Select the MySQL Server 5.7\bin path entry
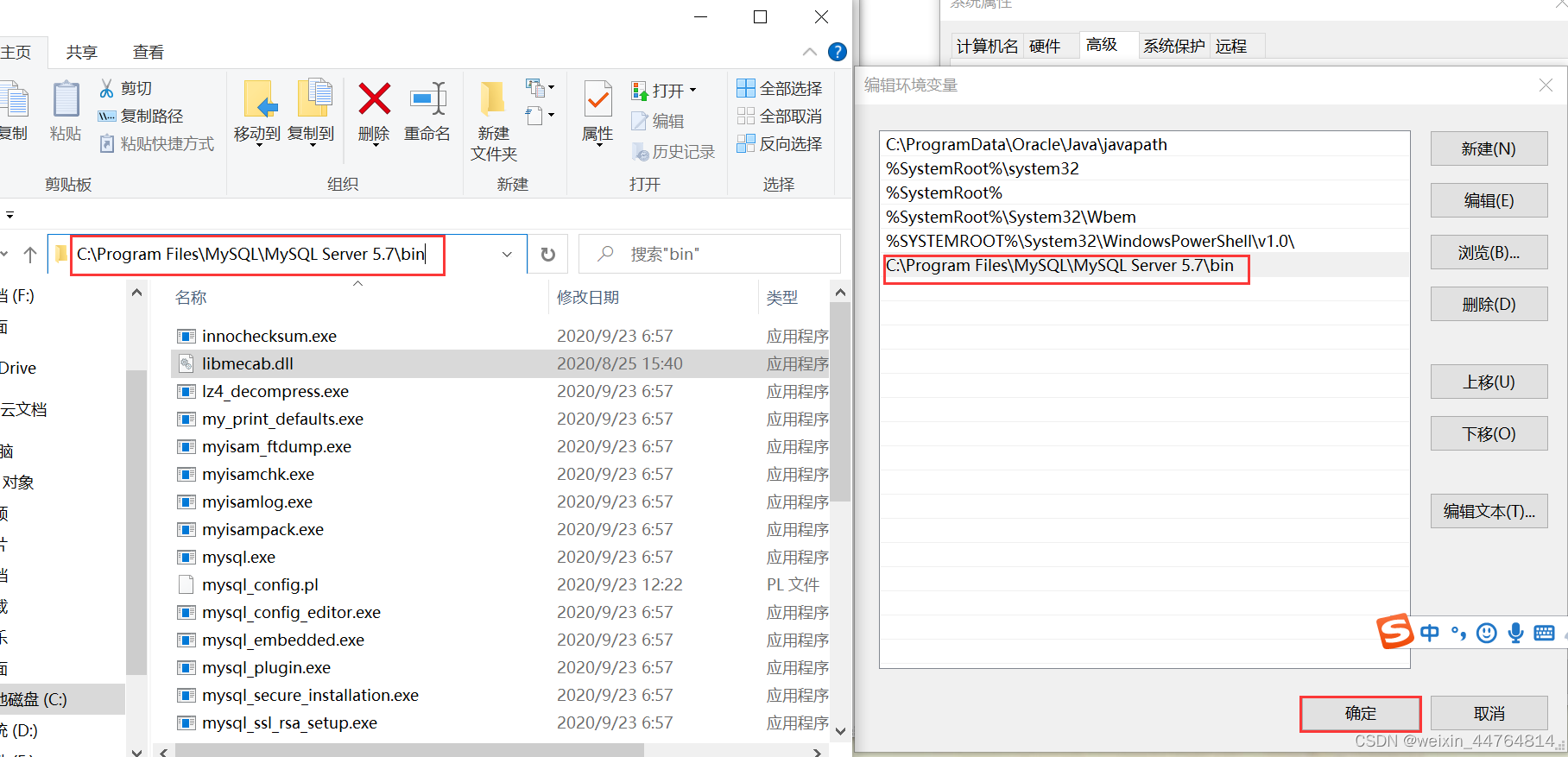Image resolution: width=1568 pixels, height=757 pixels. [1145, 265]
